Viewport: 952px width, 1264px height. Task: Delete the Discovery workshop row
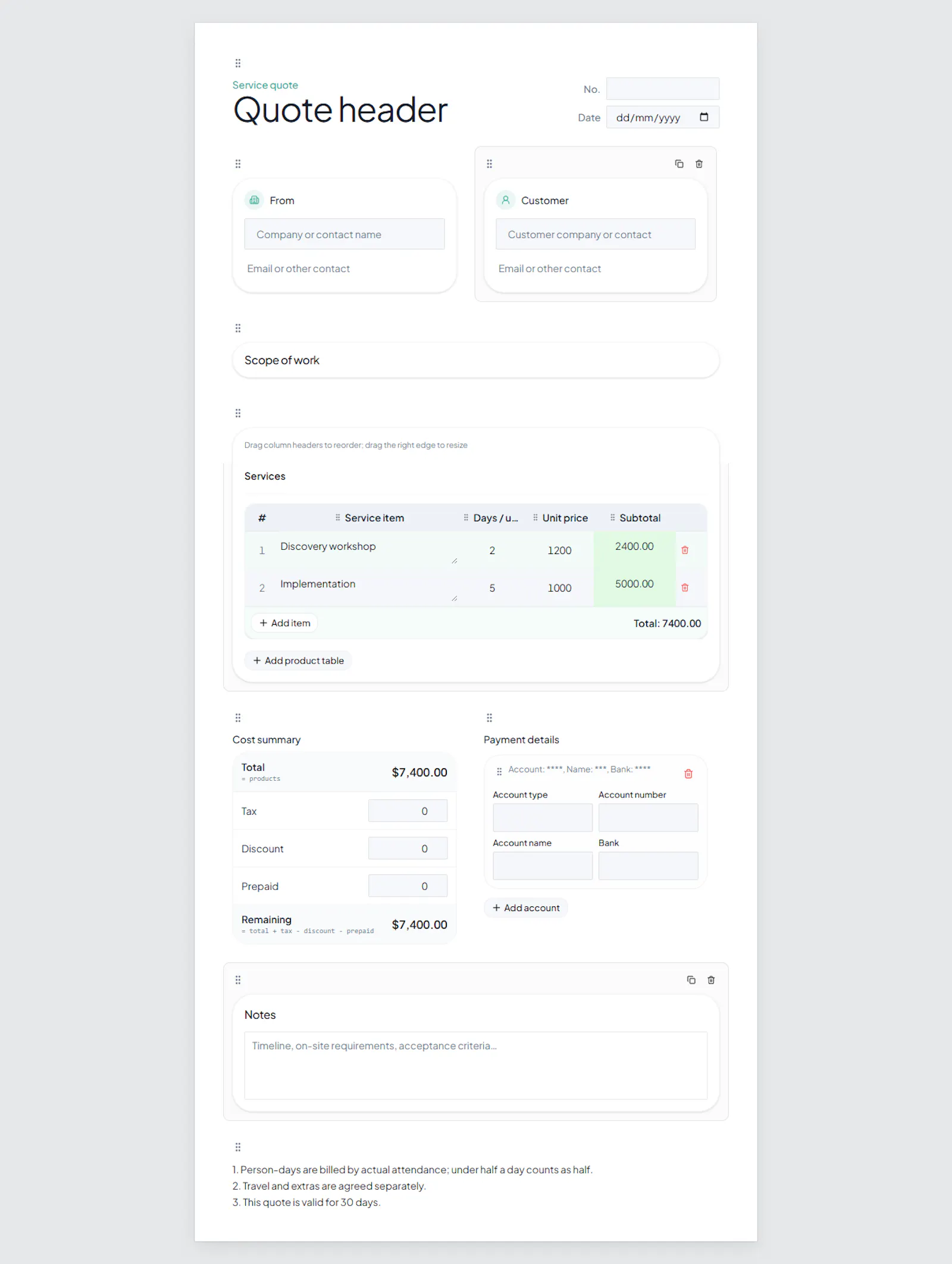[685, 550]
